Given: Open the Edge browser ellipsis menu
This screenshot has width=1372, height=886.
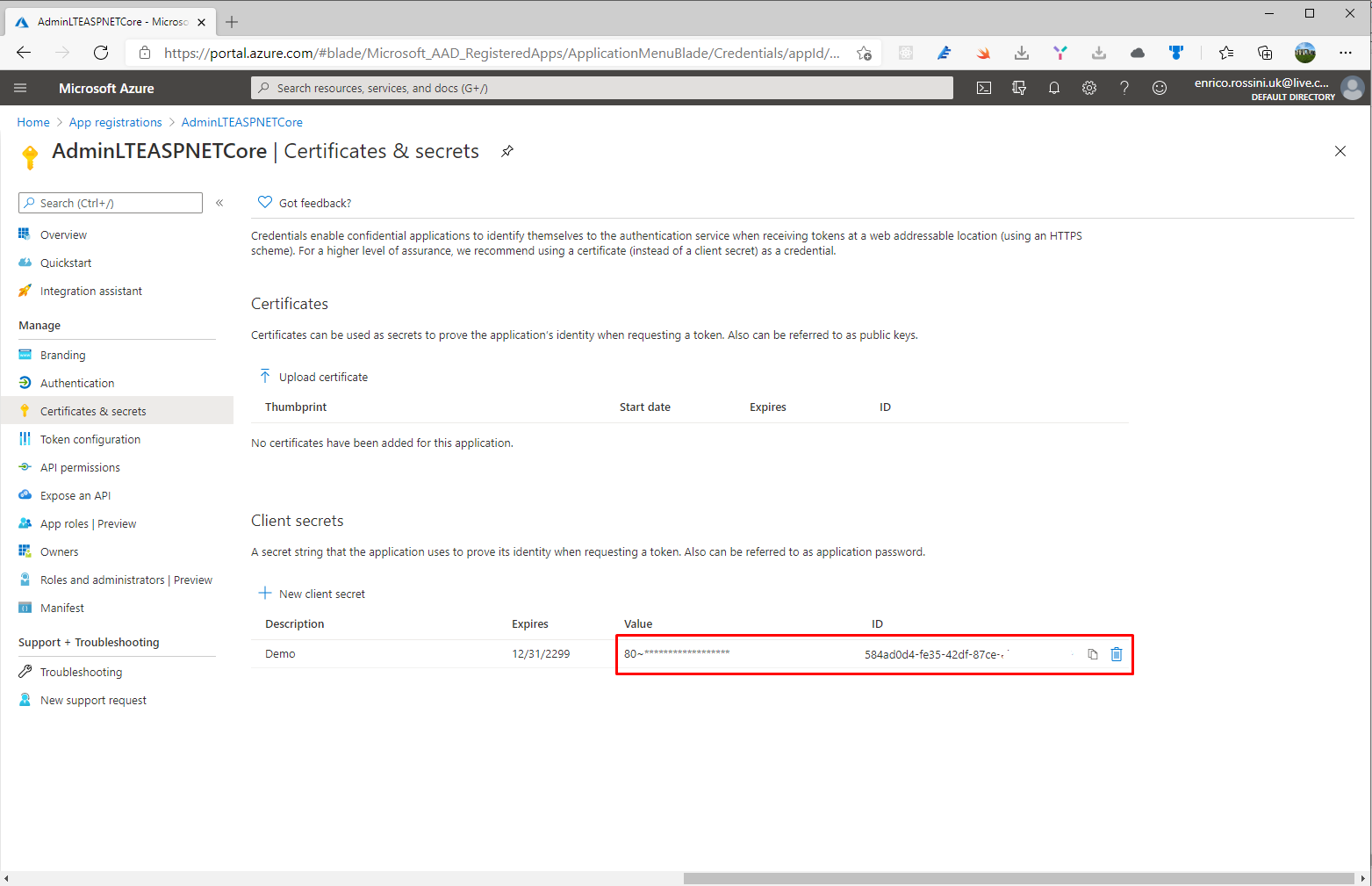Looking at the screenshot, I should [1346, 53].
